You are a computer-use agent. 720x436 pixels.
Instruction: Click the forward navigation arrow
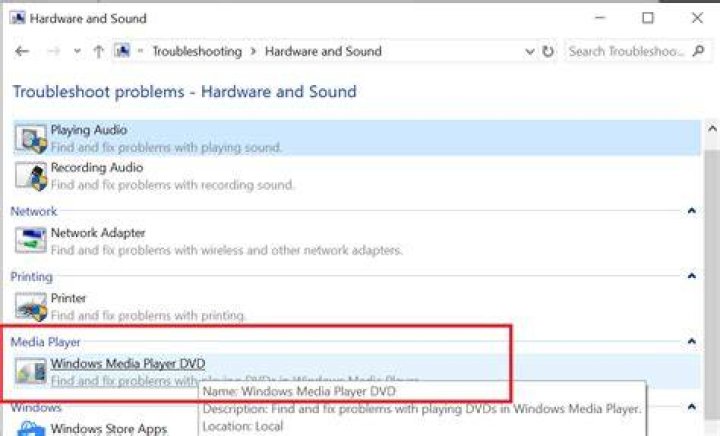[53, 51]
